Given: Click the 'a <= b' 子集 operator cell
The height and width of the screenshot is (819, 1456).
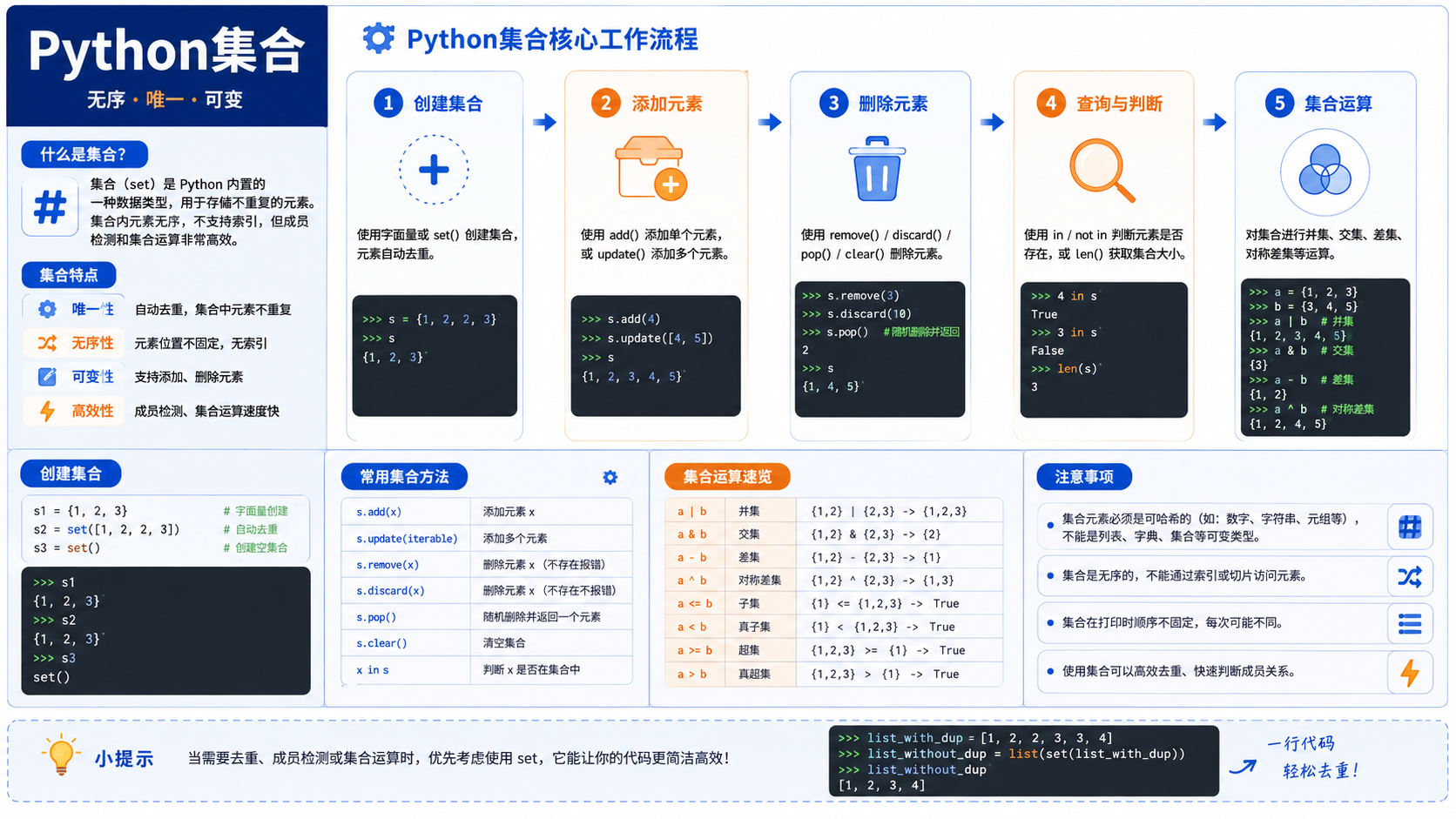Looking at the screenshot, I should point(696,604).
